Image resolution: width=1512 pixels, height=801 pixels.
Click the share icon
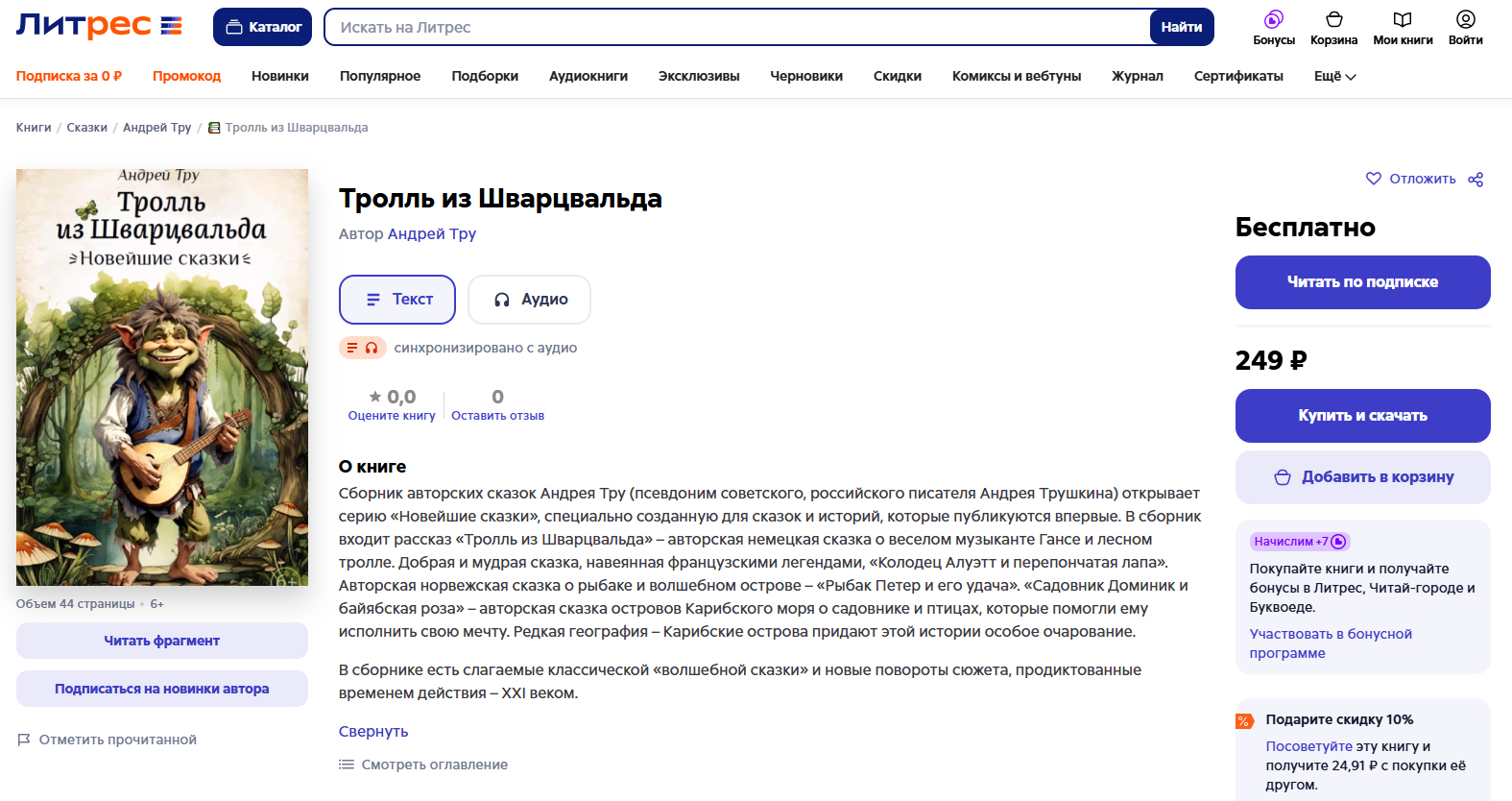[1476, 179]
